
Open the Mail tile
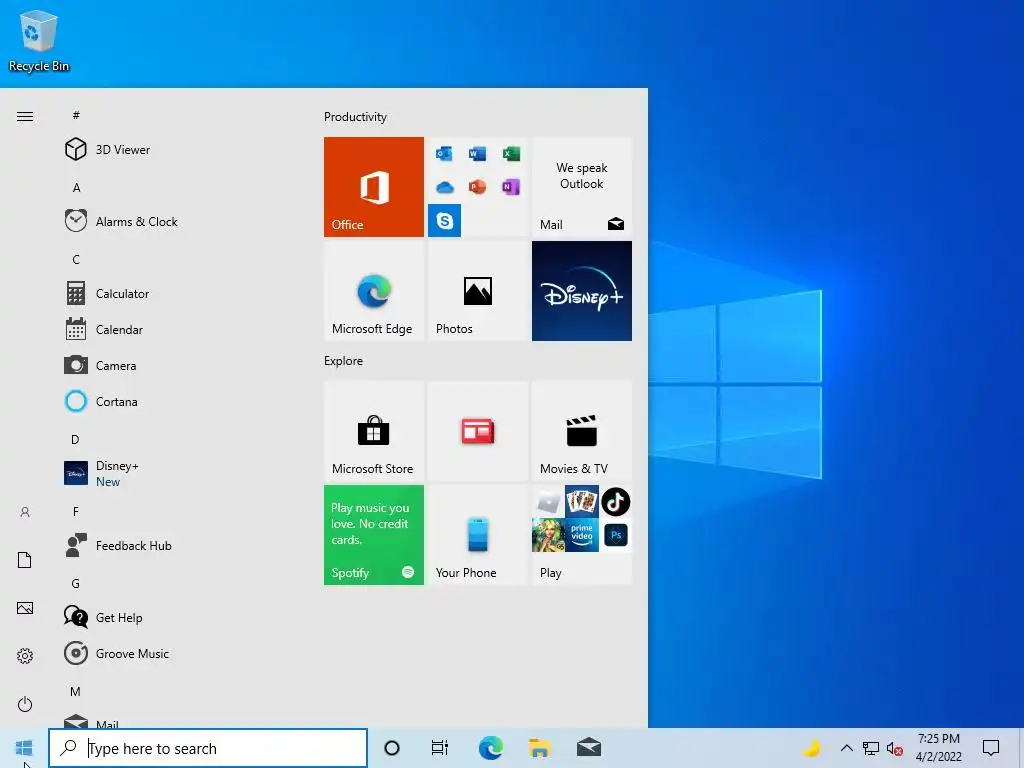pyautogui.click(x=582, y=187)
